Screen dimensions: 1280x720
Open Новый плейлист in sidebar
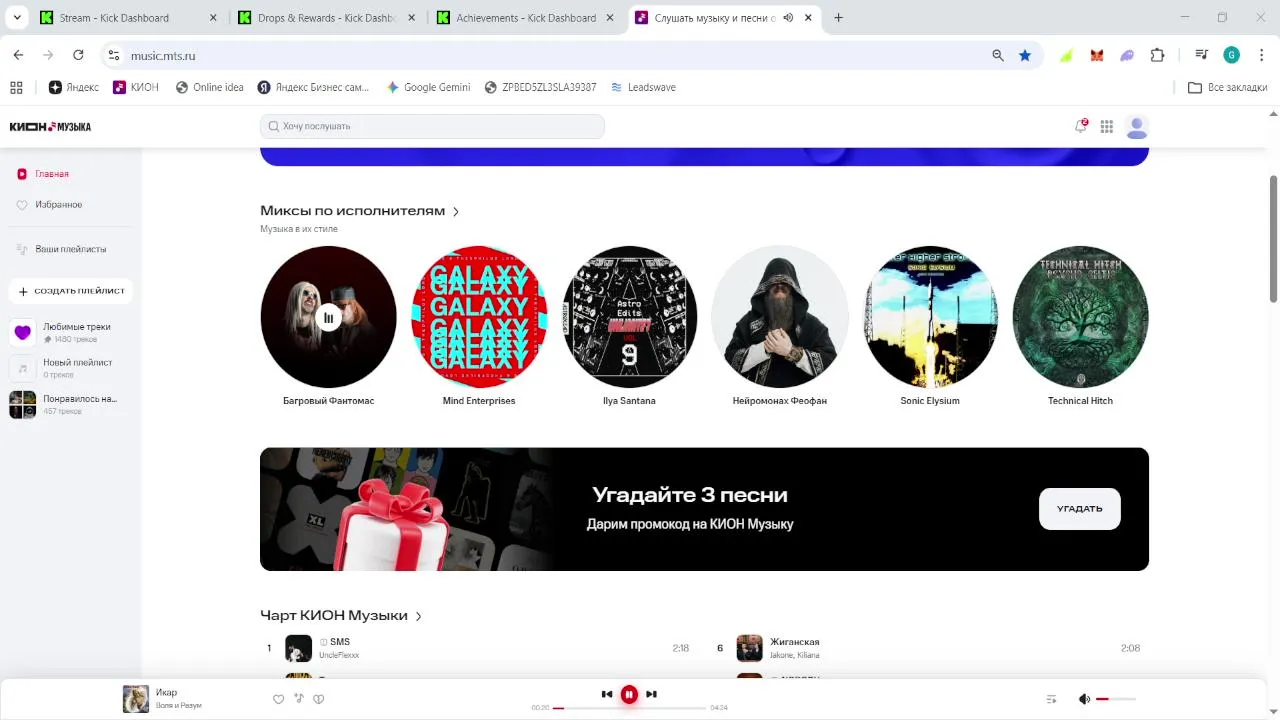click(x=70, y=368)
